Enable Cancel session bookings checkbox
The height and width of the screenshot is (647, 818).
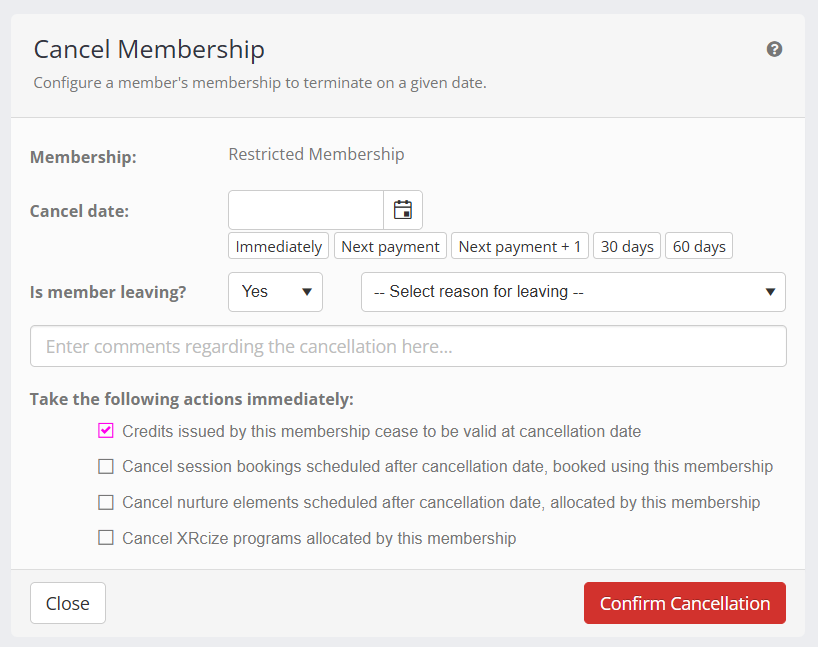click(x=106, y=466)
